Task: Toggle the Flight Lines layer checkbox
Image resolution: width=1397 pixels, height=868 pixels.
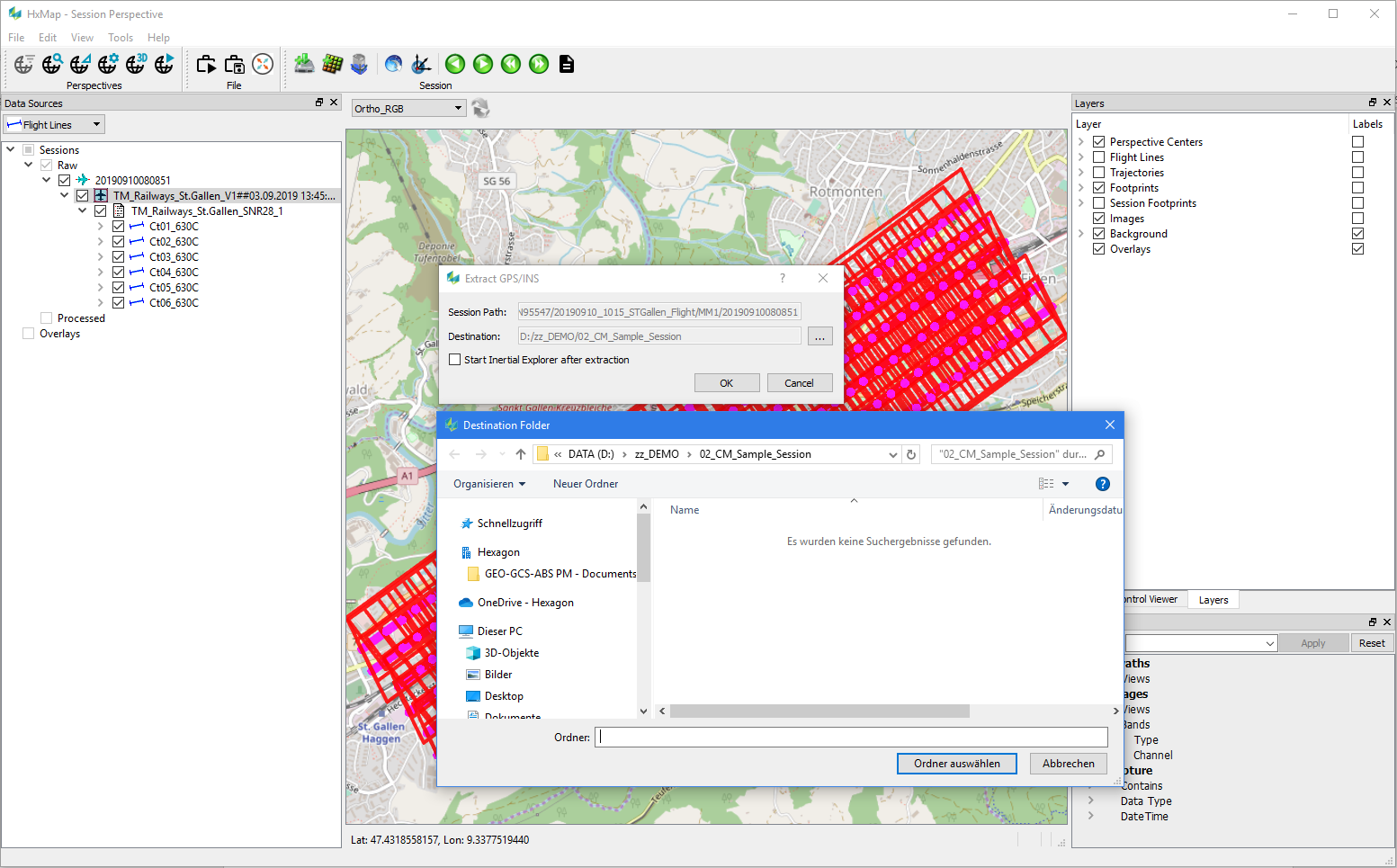Action: point(1098,157)
